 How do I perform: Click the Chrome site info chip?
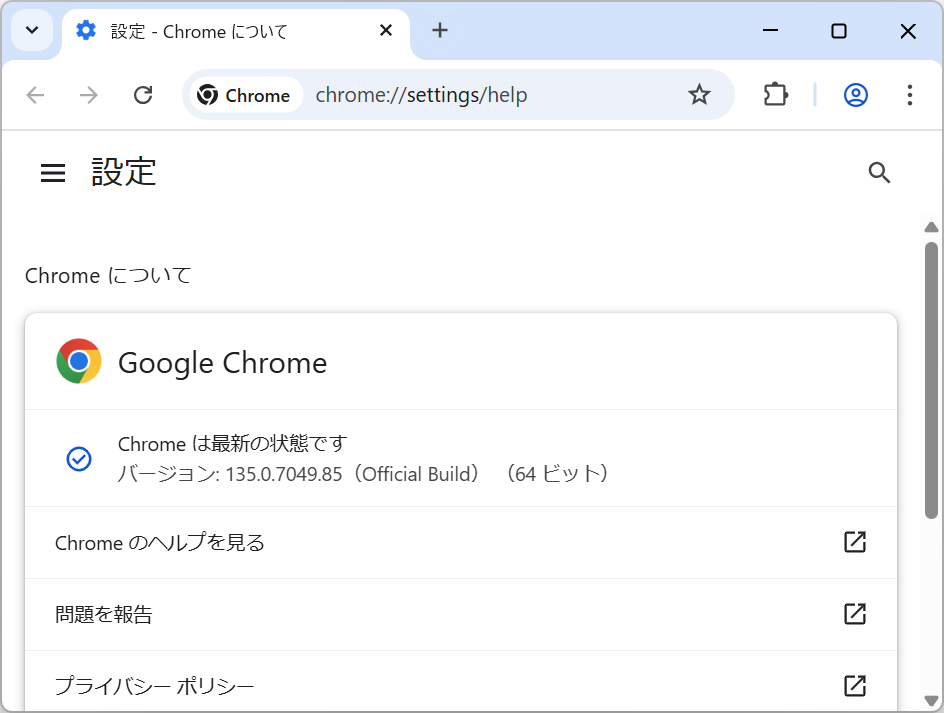click(245, 95)
